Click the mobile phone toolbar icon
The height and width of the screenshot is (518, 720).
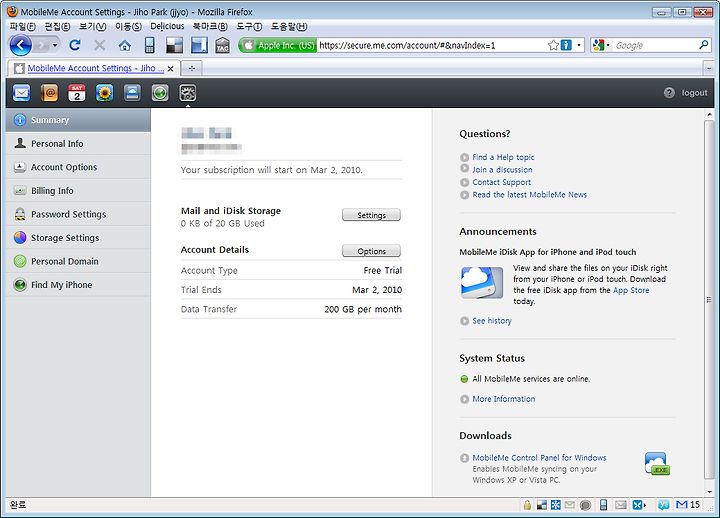click(149, 45)
